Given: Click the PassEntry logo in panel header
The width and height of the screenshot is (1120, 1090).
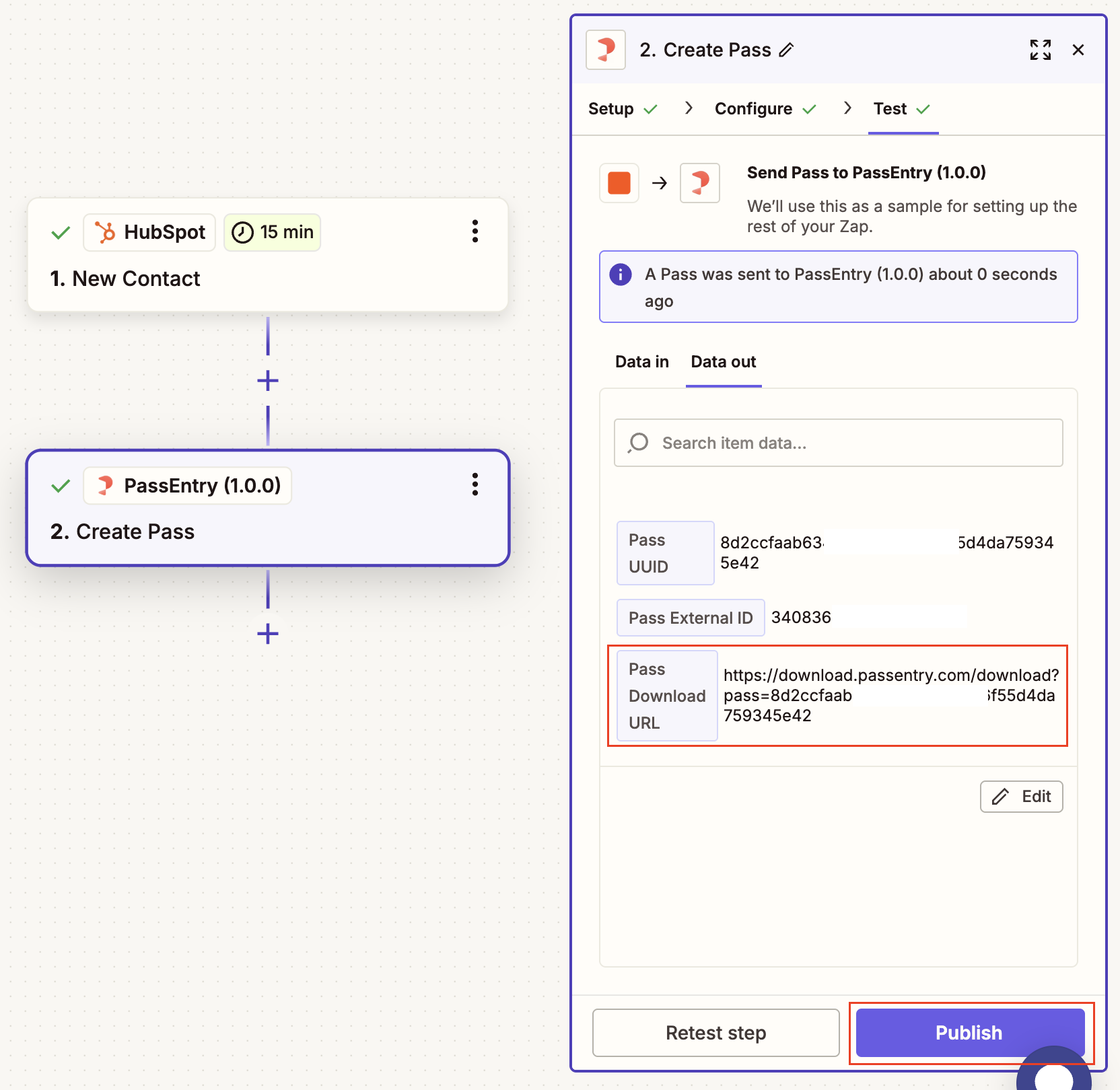Looking at the screenshot, I should 606,50.
